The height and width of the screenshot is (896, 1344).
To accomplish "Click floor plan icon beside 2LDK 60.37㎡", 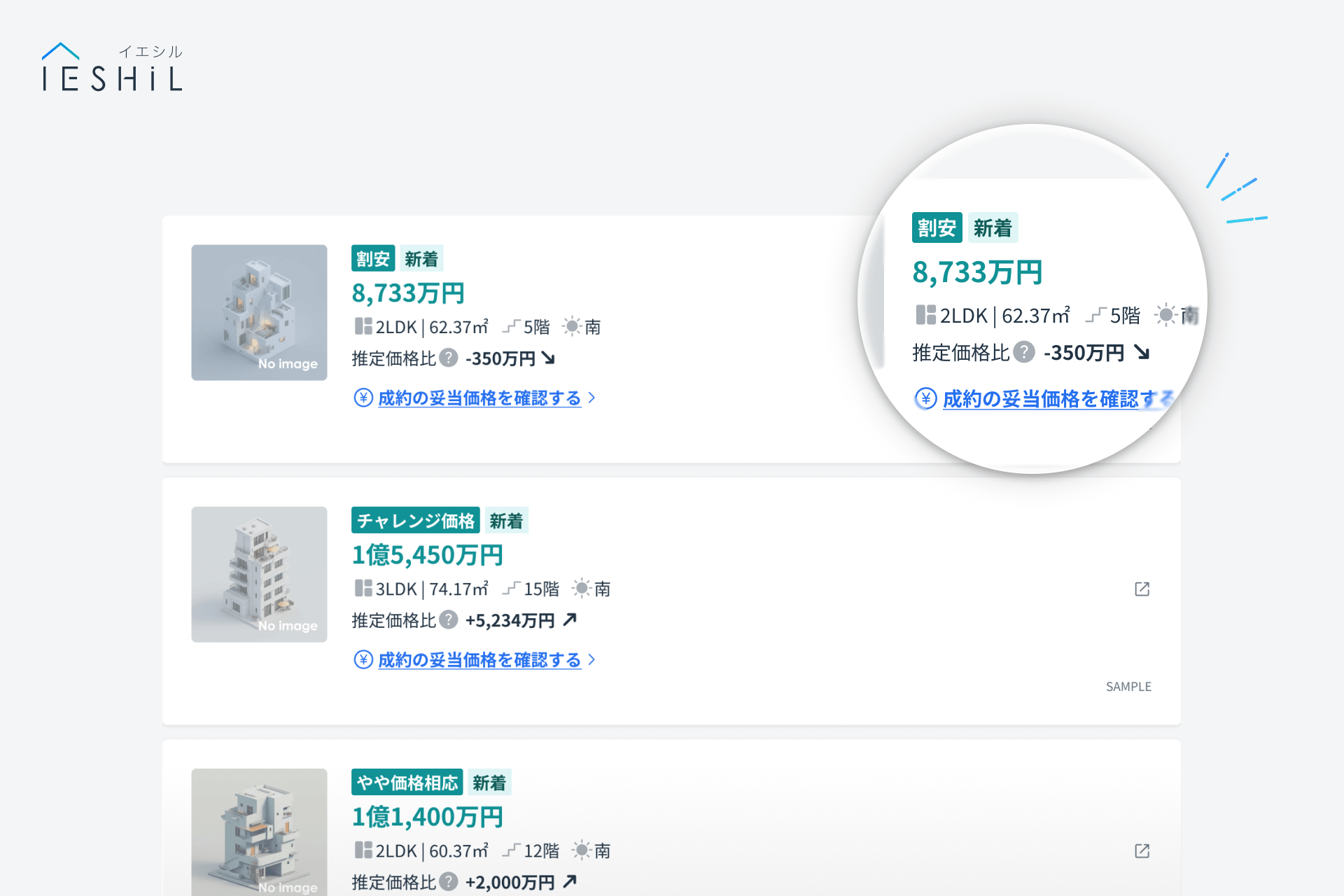I will click(363, 850).
